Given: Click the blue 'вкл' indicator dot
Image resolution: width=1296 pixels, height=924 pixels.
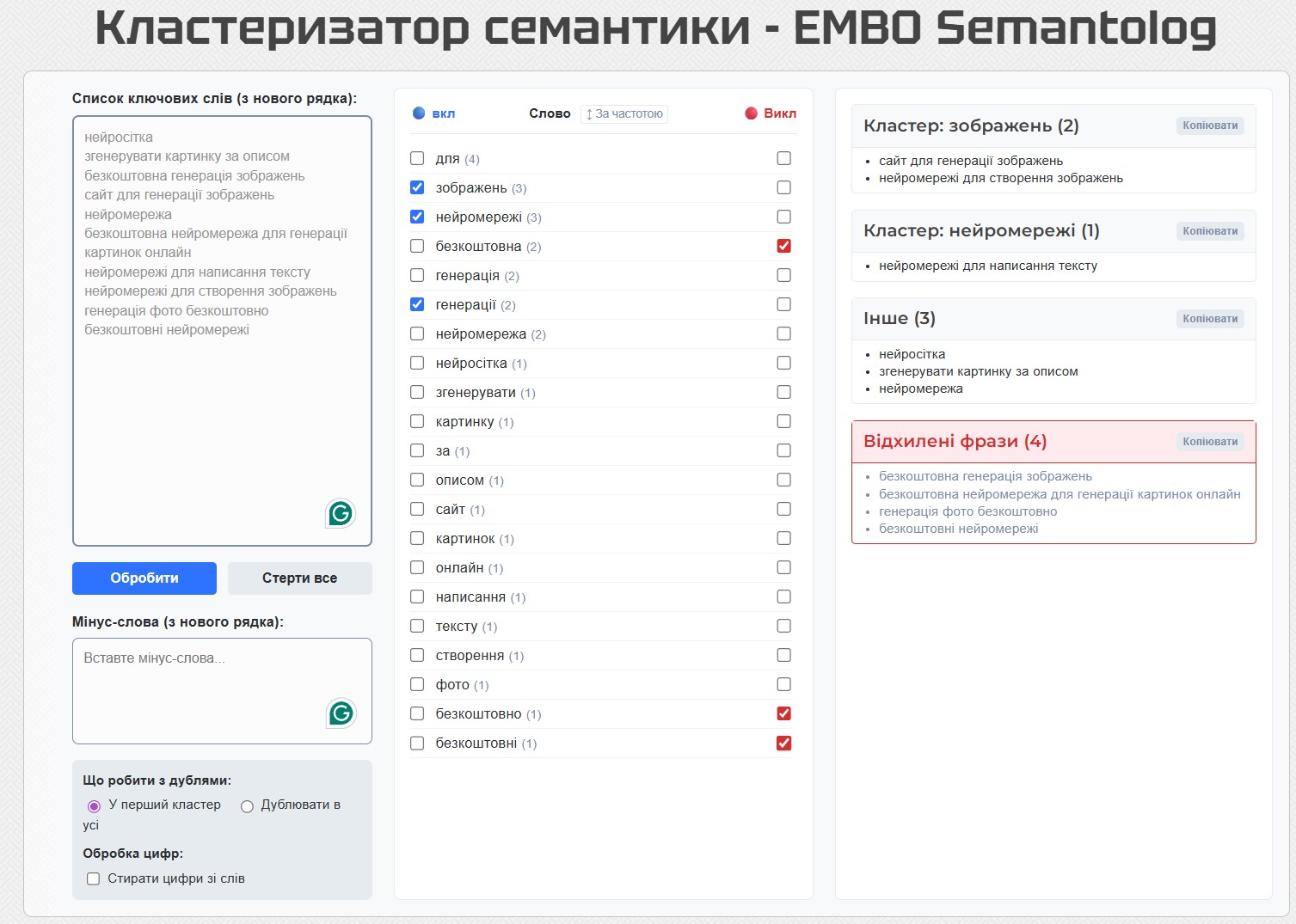Looking at the screenshot, I should coord(419,113).
